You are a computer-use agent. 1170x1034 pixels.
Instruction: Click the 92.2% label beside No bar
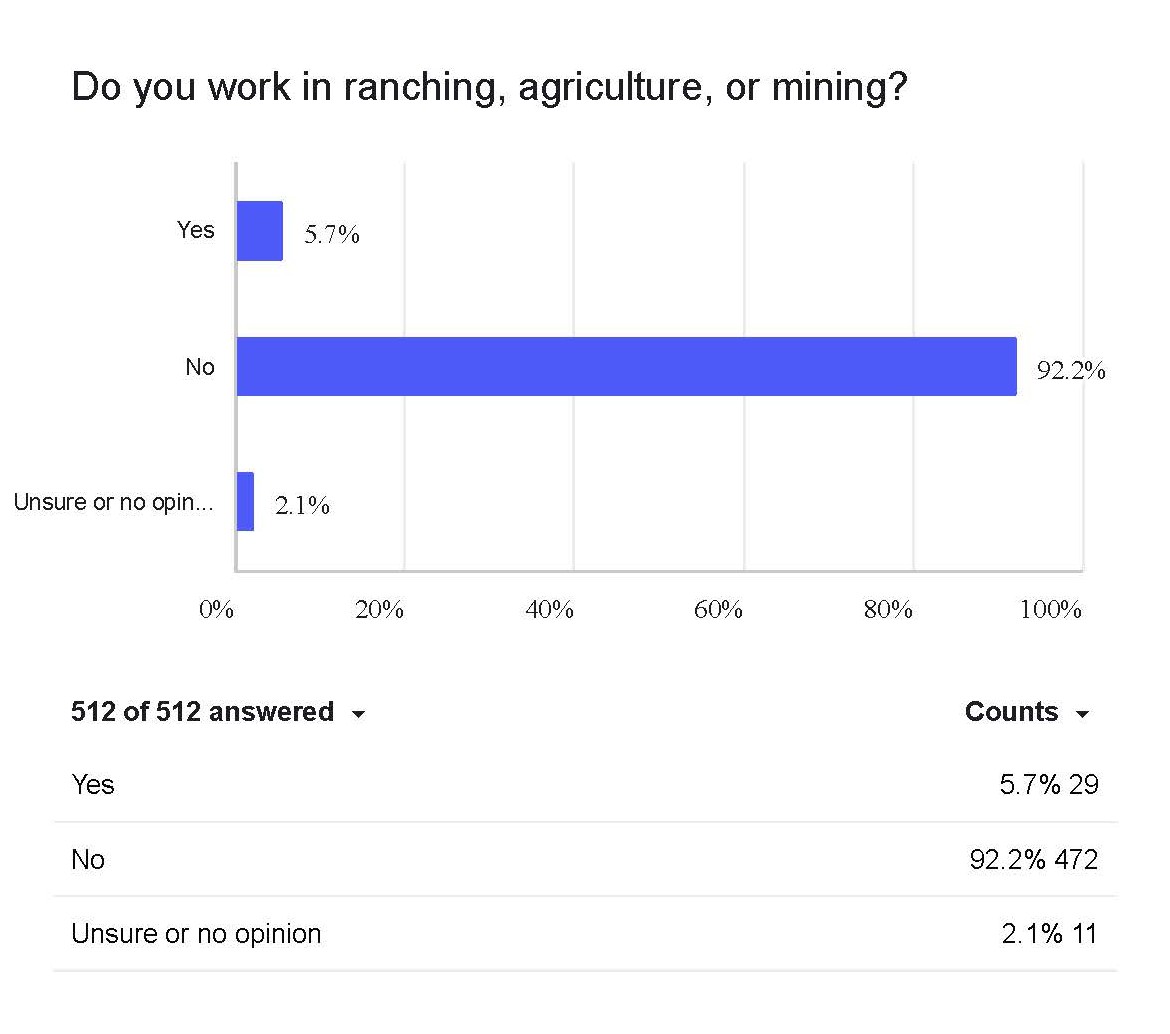tap(1070, 372)
